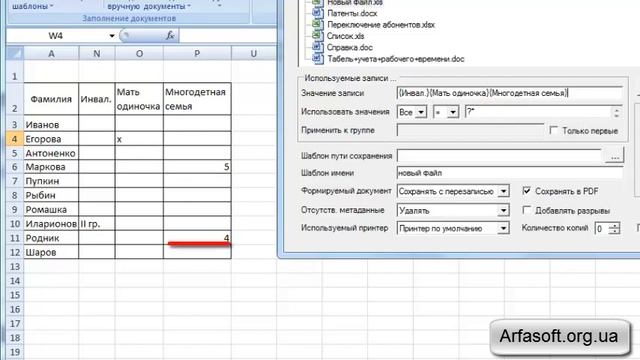Open the Используемый принтер dropdown
The image size is (640, 360).
(504, 228)
